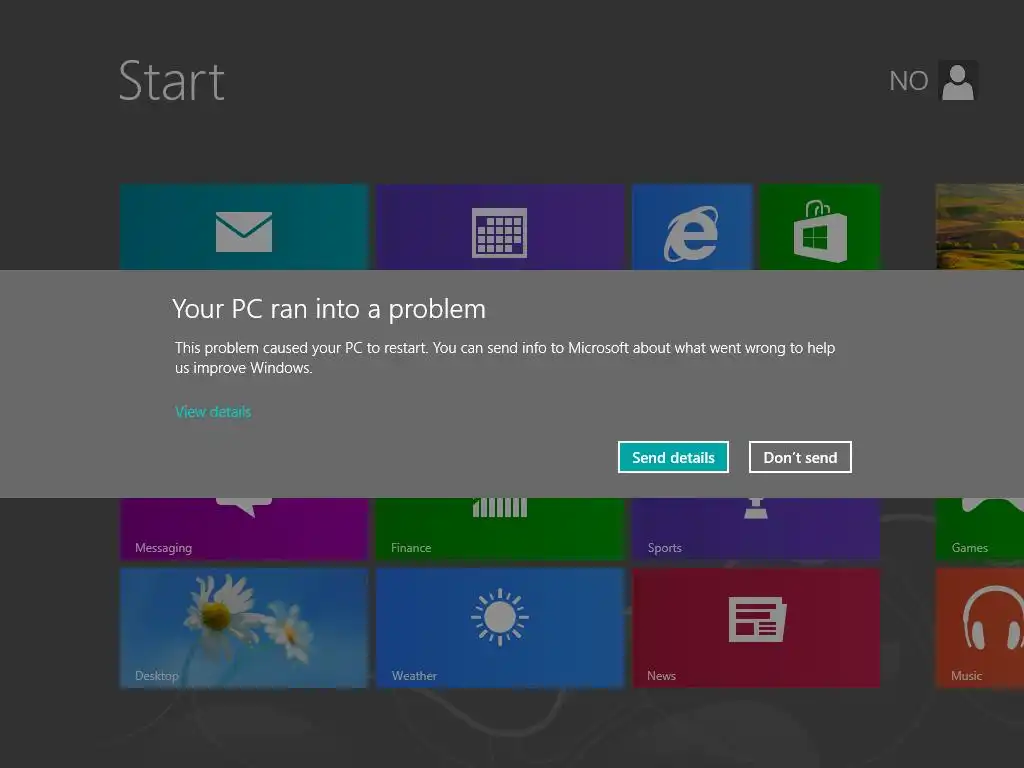
Task: Open the Calendar tile
Action: point(500,227)
